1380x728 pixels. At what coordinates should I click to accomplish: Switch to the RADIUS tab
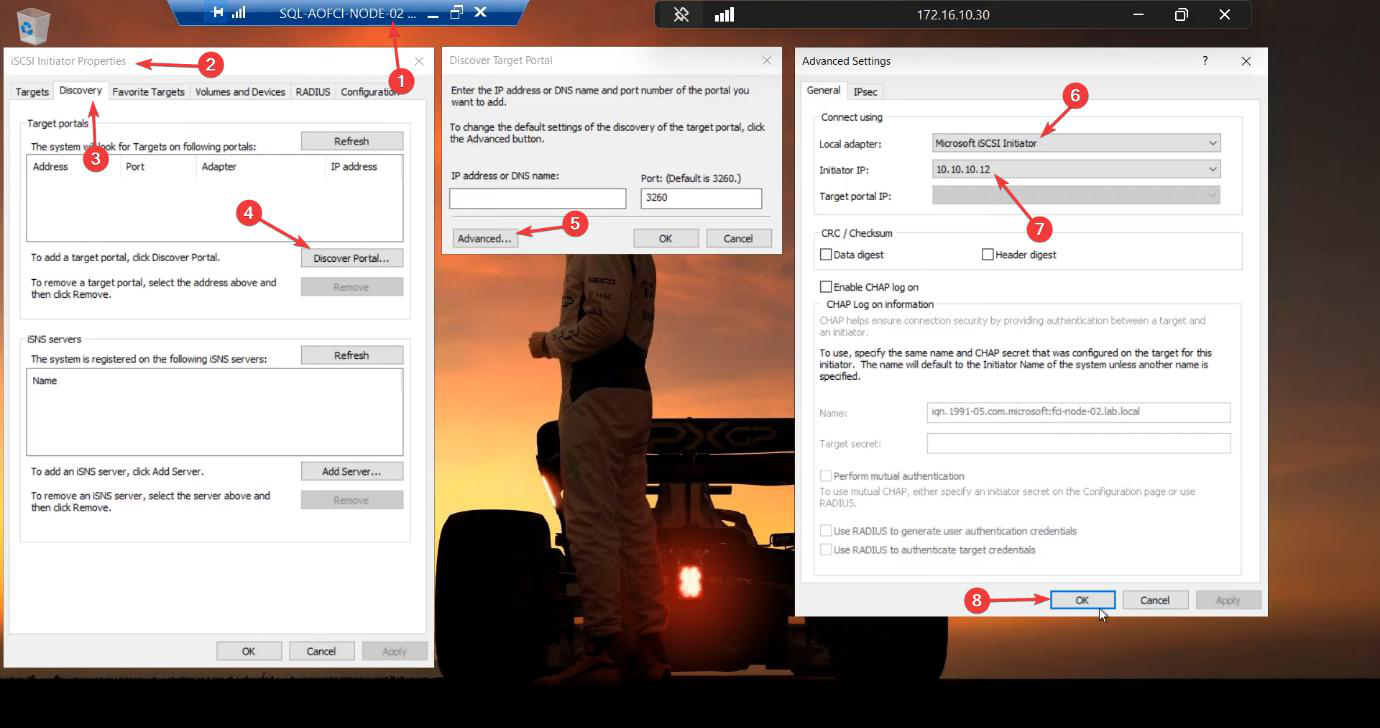(x=313, y=92)
